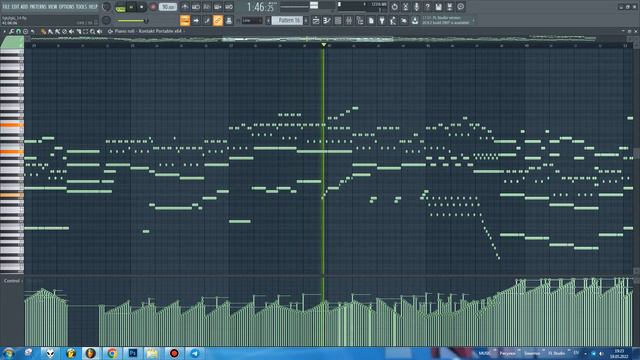Screen dimensions: 640x360
Task: Open the Control event editor dropdown
Action: click(x=13, y=281)
